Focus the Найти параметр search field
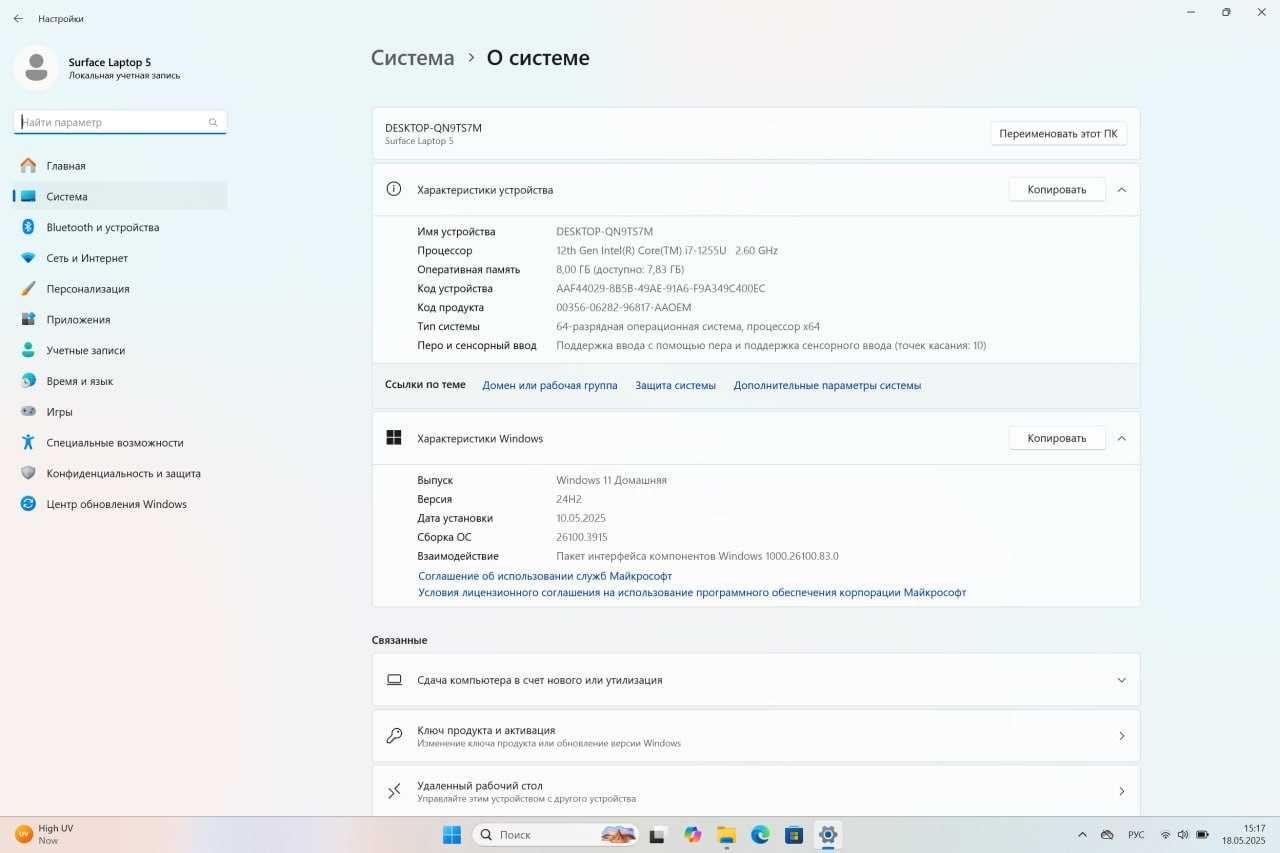 pyautogui.click(x=120, y=122)
